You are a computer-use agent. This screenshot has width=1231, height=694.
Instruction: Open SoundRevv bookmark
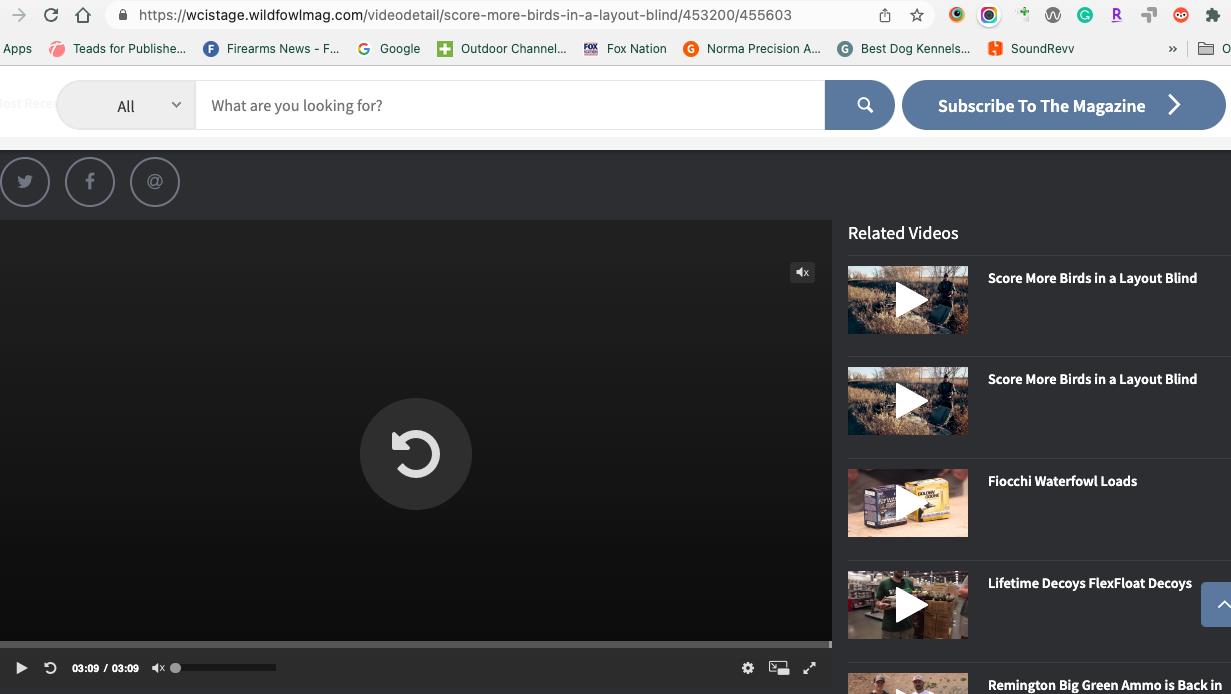(x=1031, y=48)
